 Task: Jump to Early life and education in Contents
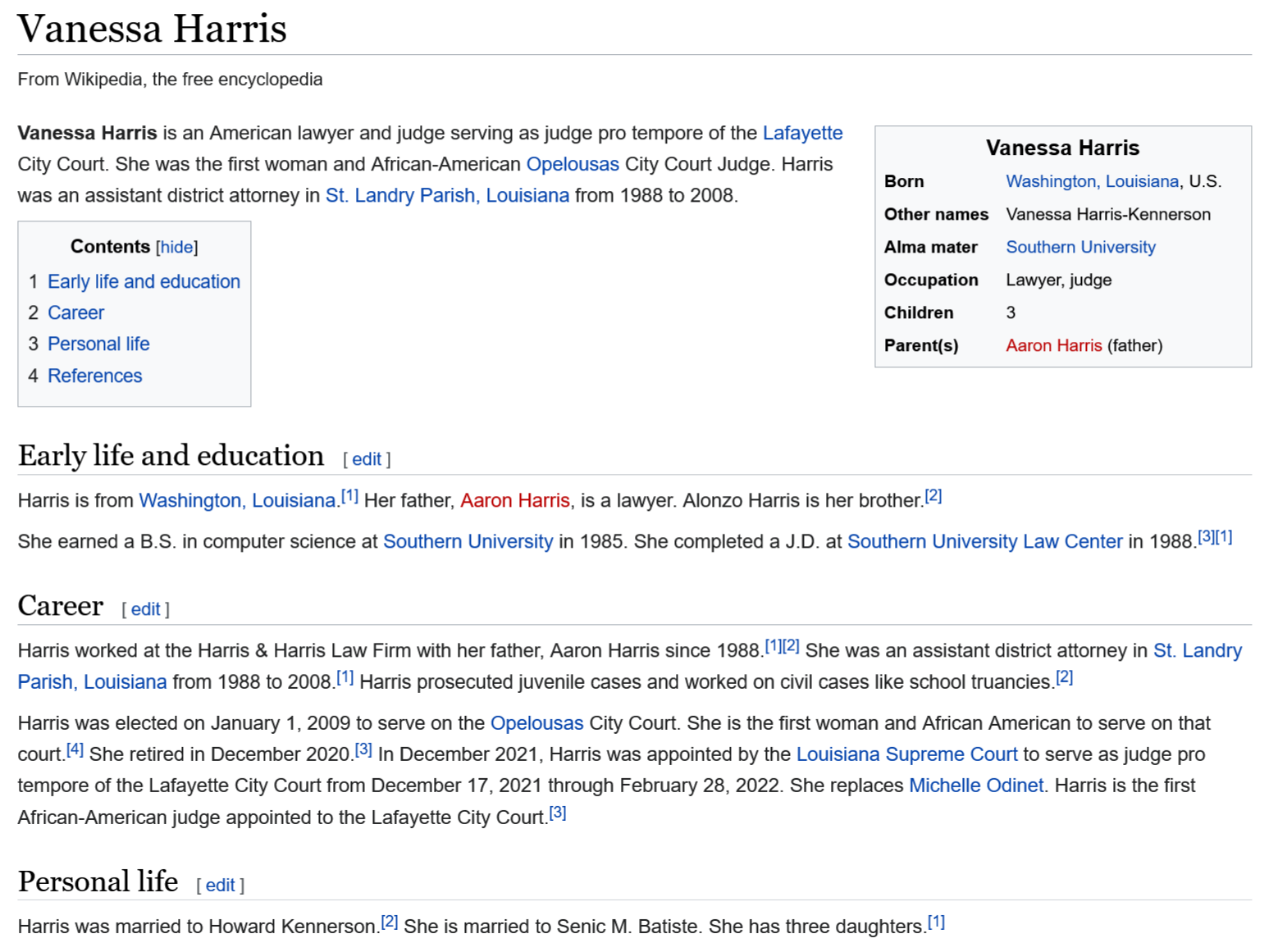coord(144,281)
